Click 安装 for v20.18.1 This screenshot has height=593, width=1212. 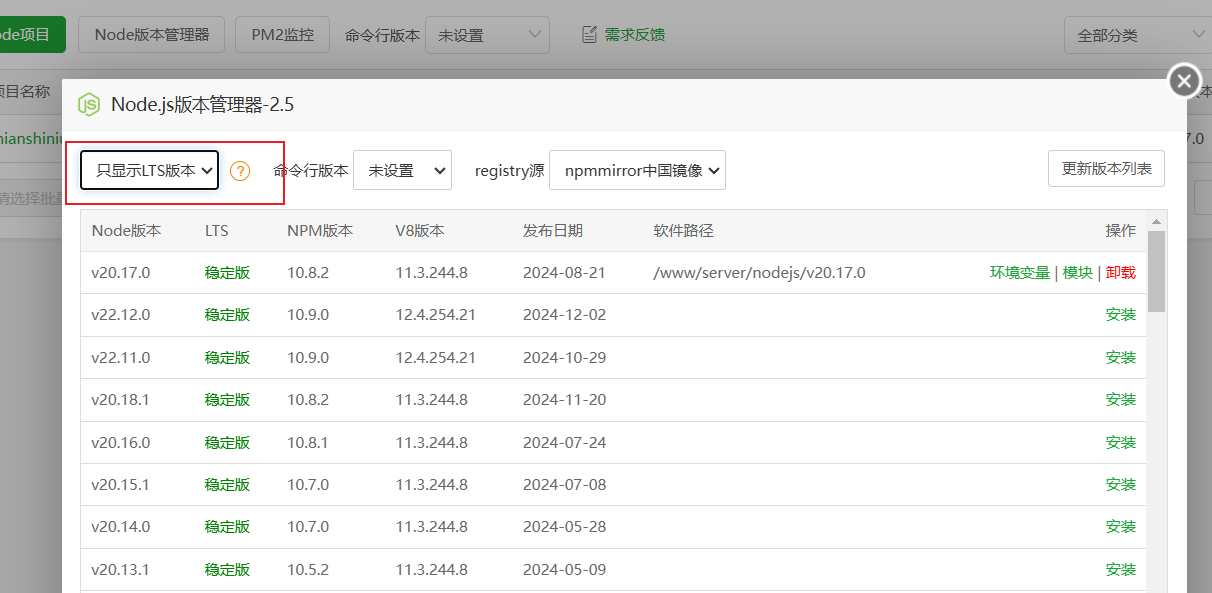[x=1121, y=399]
